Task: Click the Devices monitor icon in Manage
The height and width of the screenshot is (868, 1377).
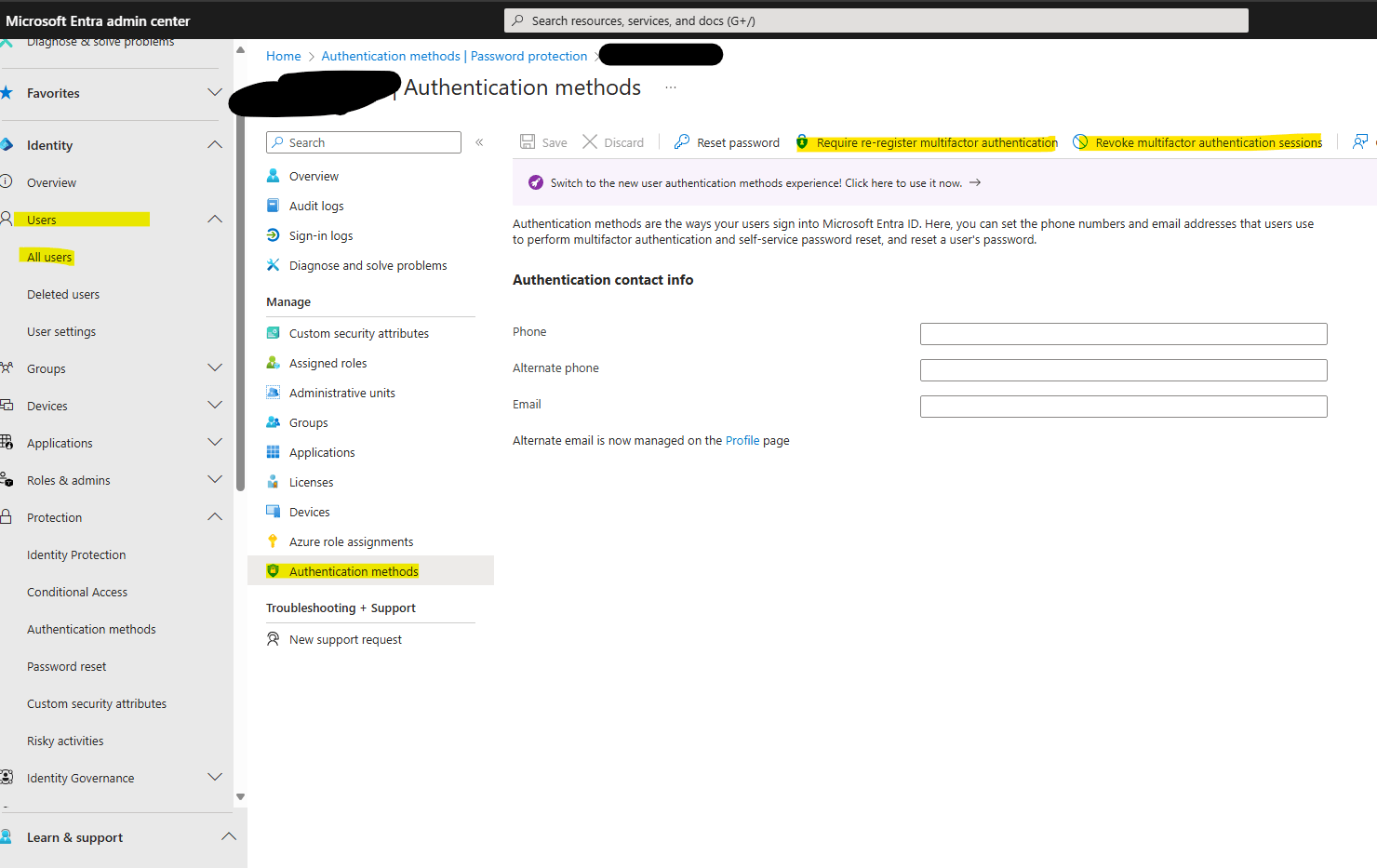Action: click(273, 512)
